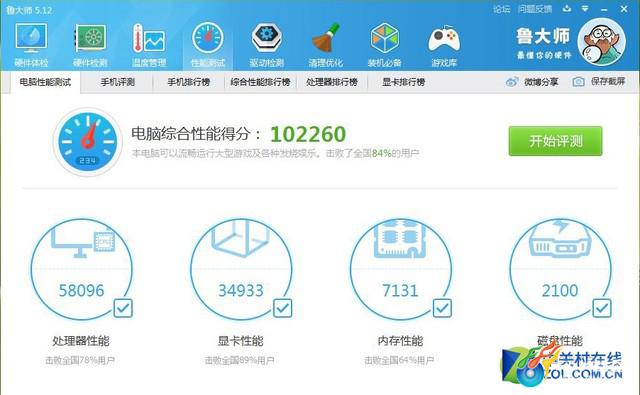640x395 pixels.
Task: Click the 电脑综合性能得分 heading
Action: 196,133
